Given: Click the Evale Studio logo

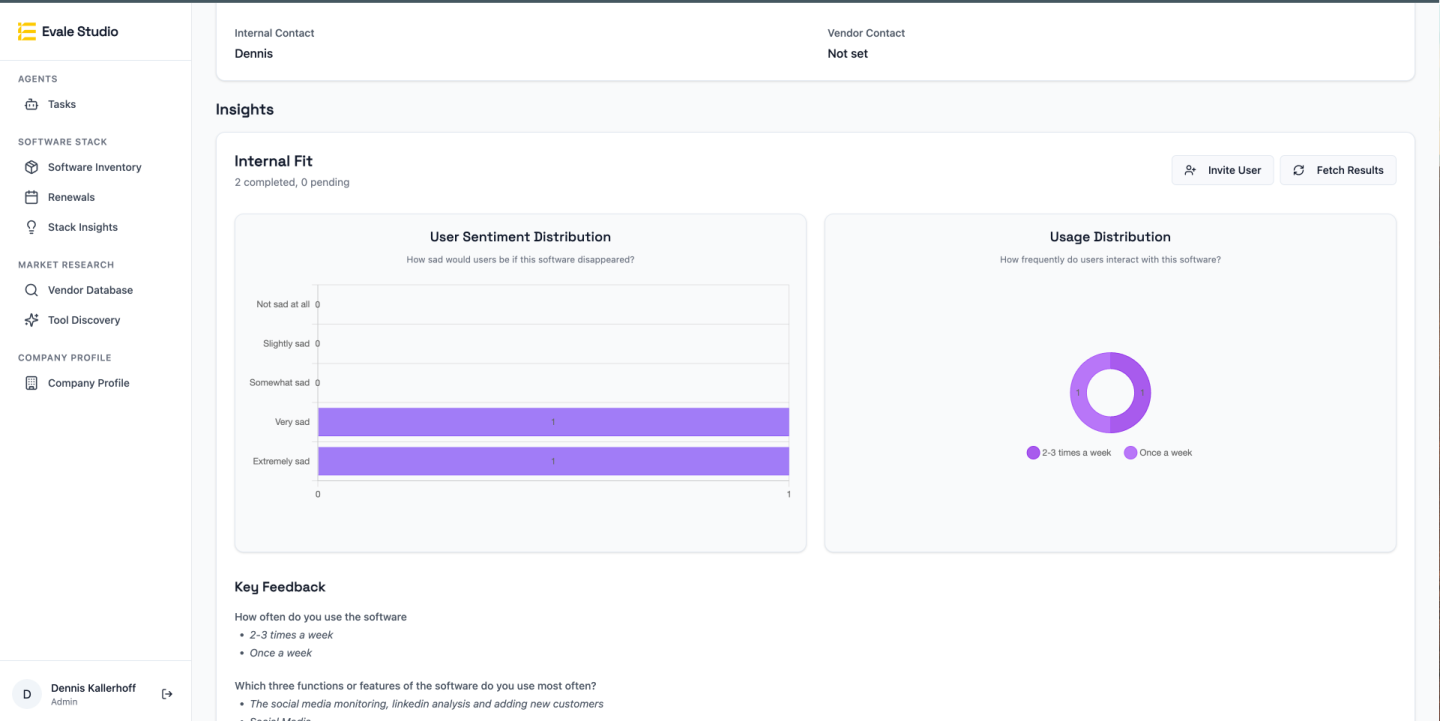Looking at the screenshot, I should tap(67, 31).
